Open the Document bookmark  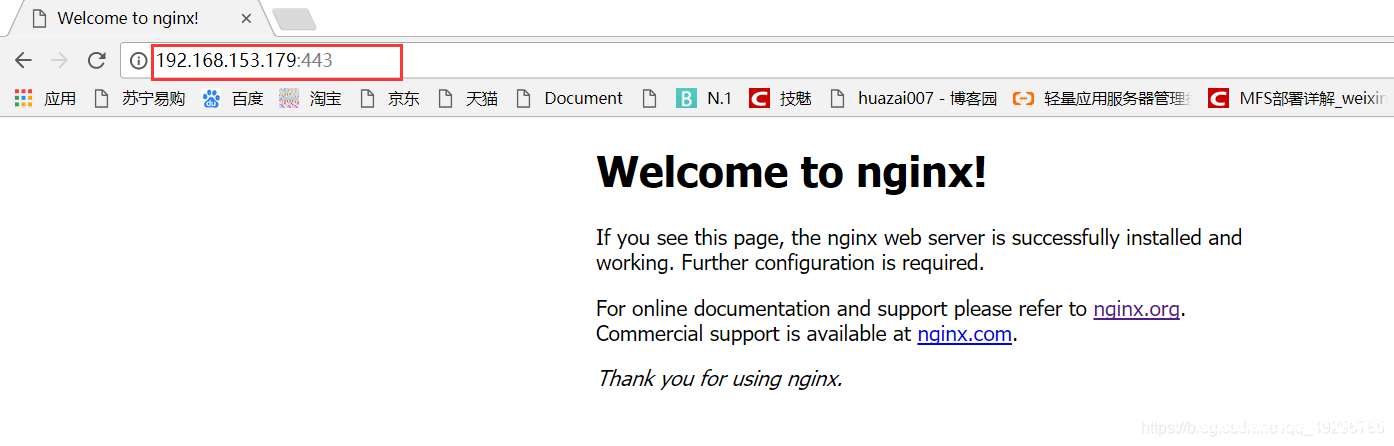(x=570, y=98)
